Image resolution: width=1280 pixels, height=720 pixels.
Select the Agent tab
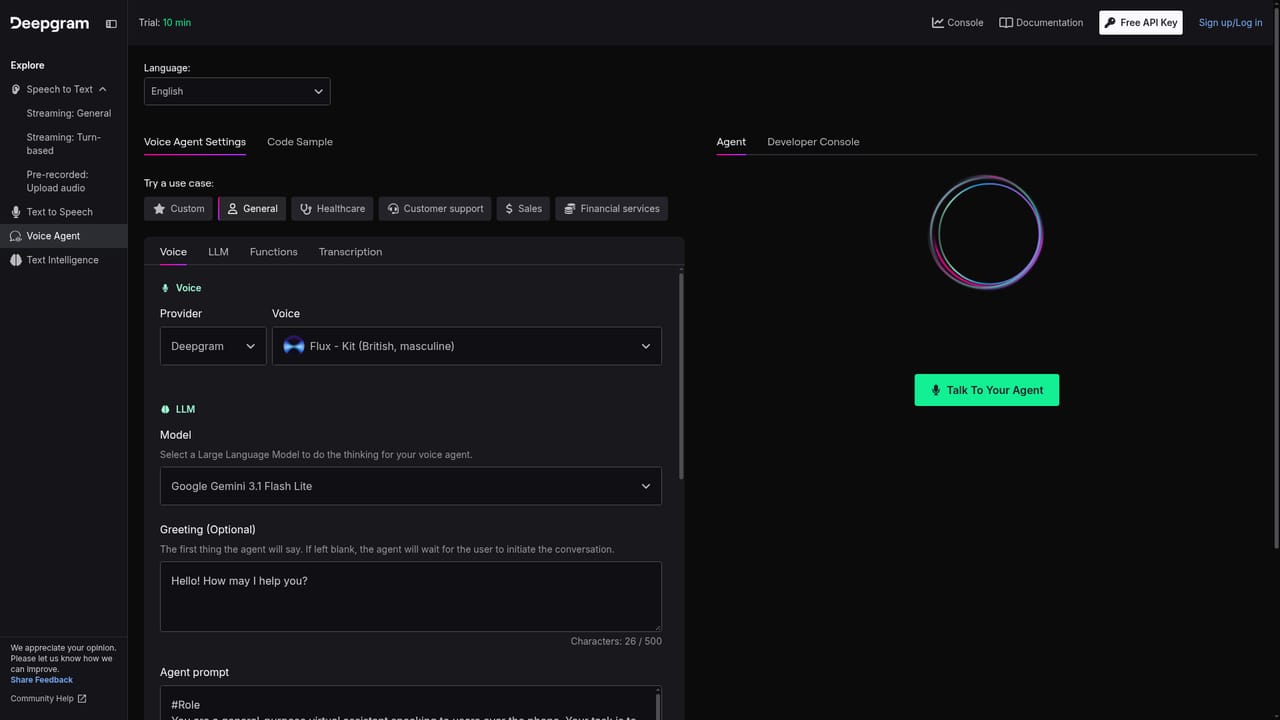tap(731, 142)
